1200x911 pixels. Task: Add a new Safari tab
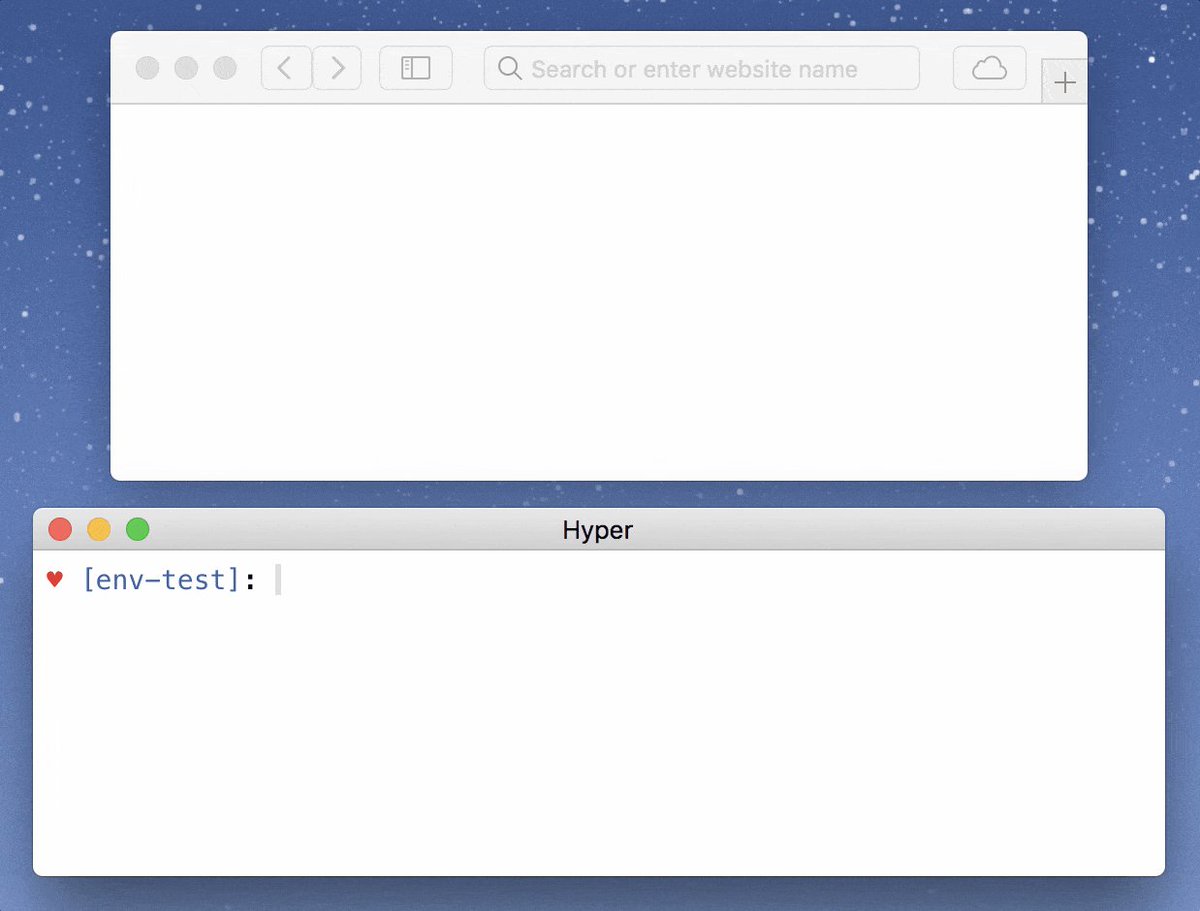coord(1065,82)
